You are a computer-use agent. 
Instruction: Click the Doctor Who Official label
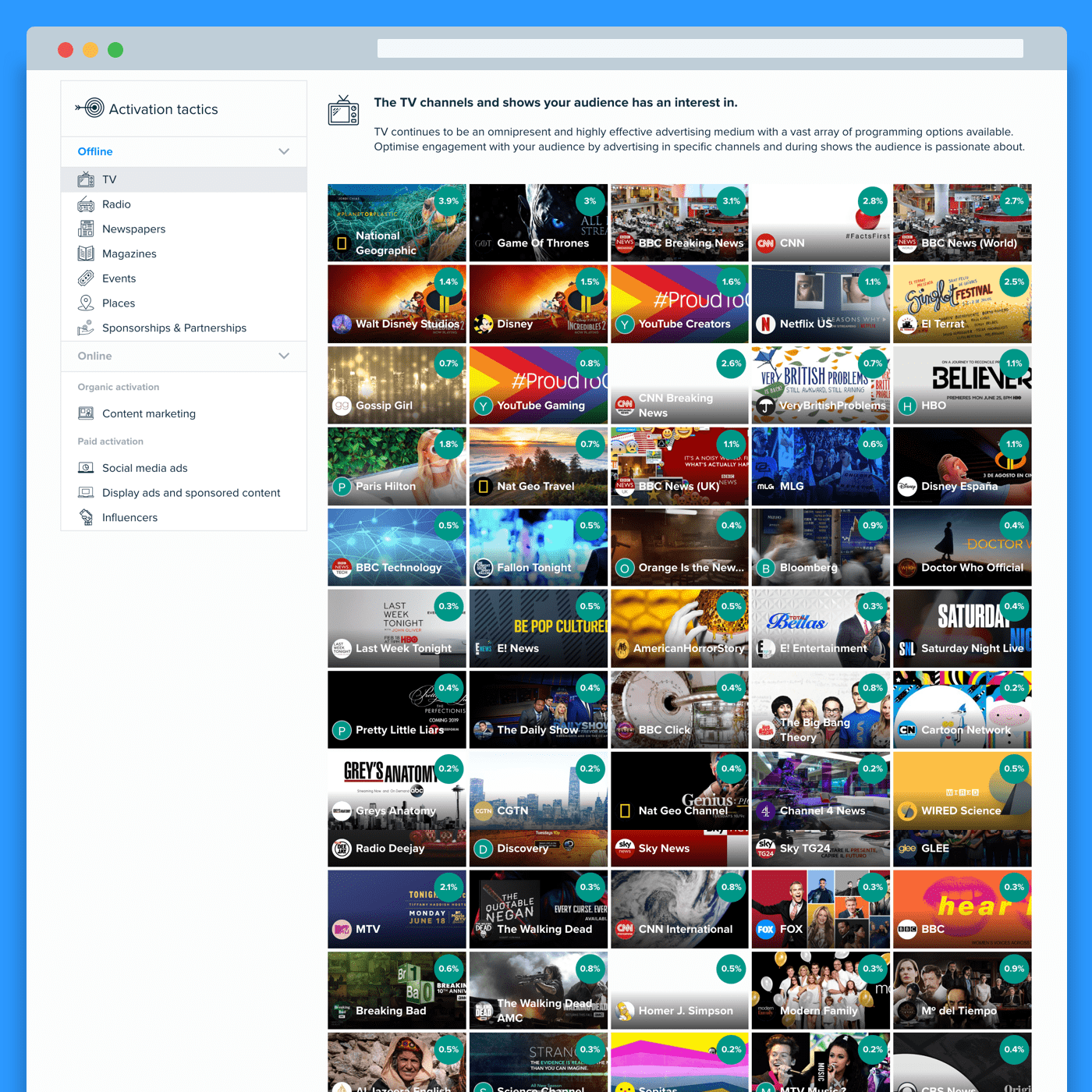pos(972,568)
